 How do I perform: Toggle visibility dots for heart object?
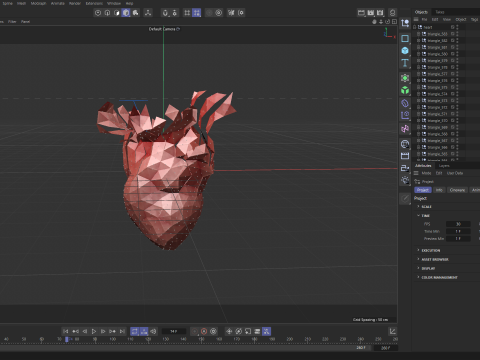[x=457, y=27]
